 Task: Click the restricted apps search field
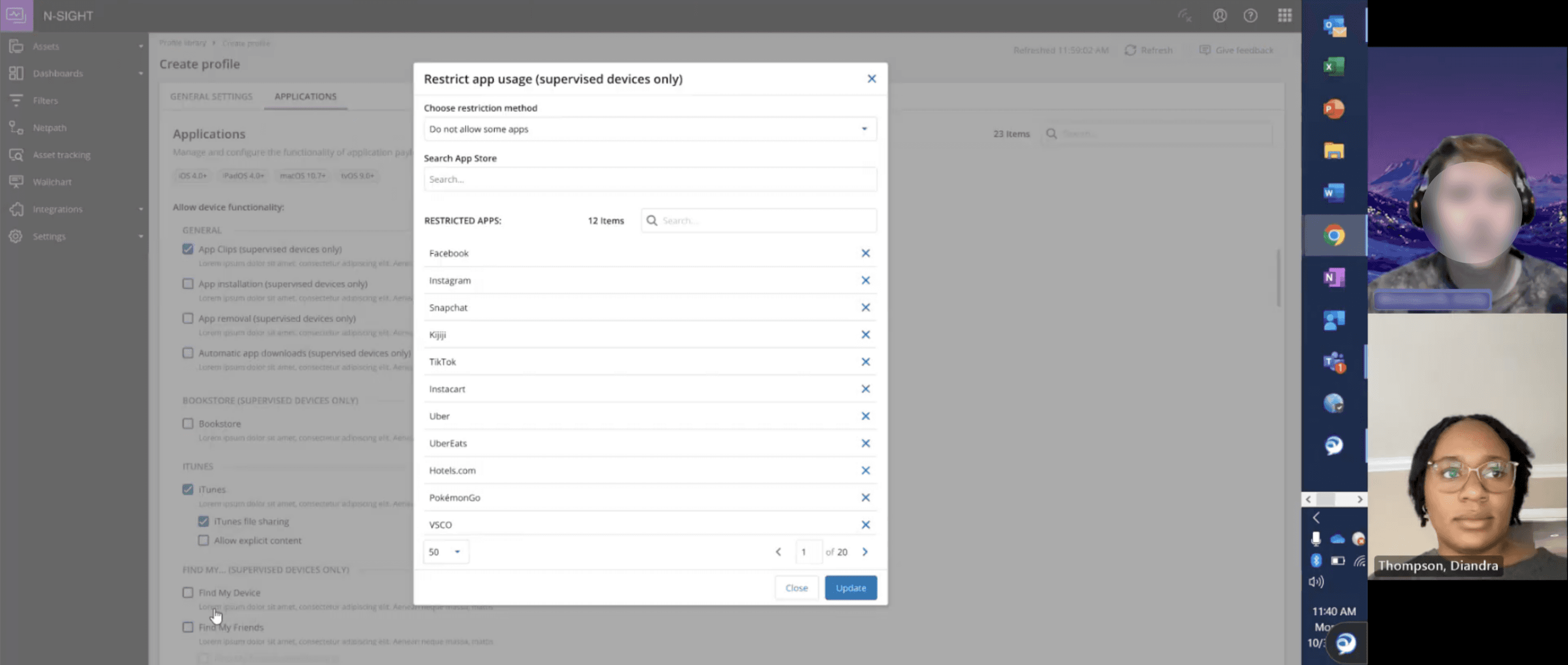point(758,221)
